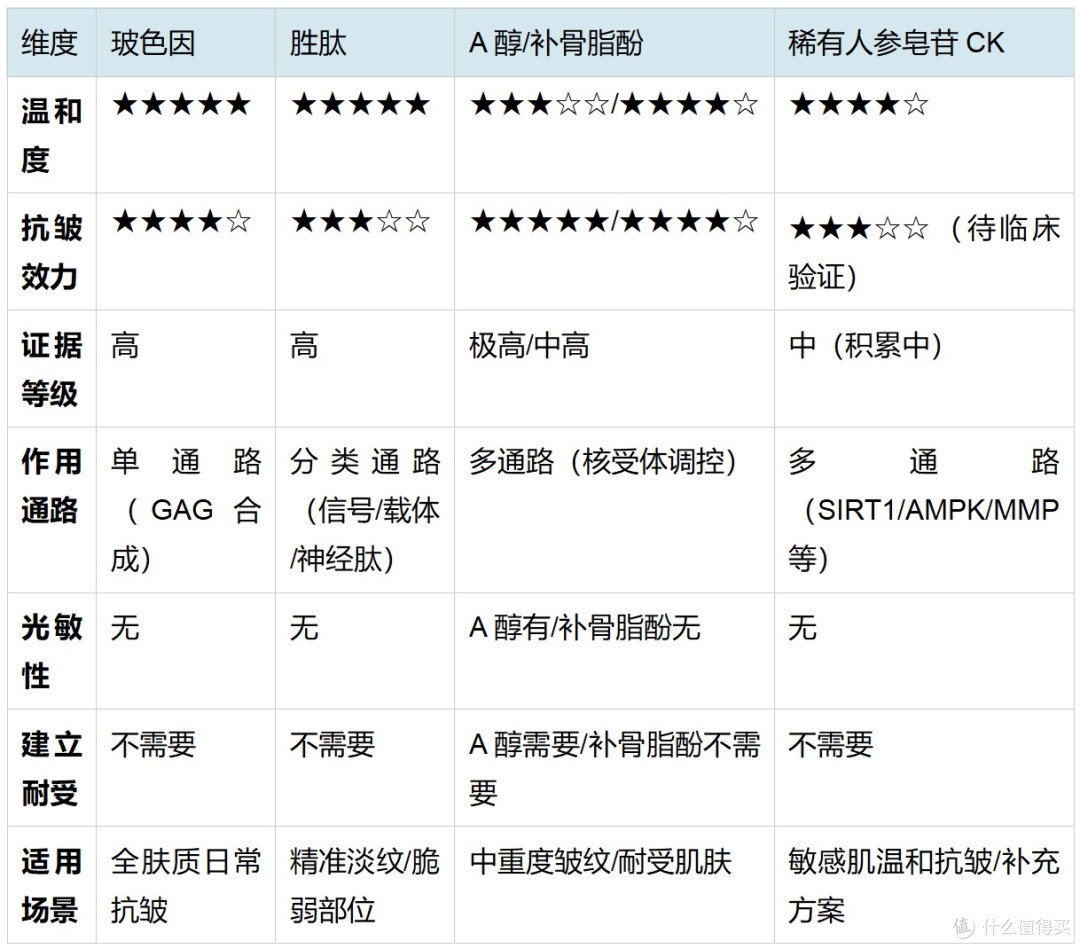This screenshot has height=949, width=1080.
Task: Click the 维度 header cell
Action: click(x=50, y=43)
